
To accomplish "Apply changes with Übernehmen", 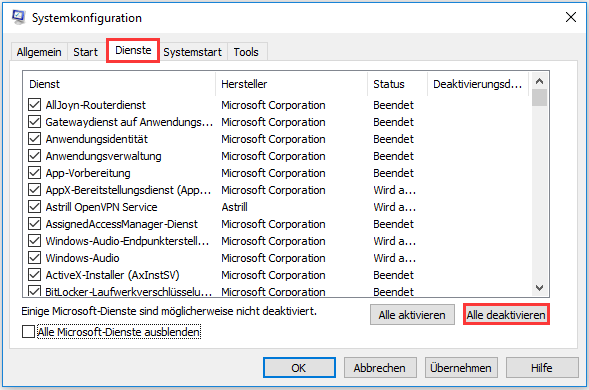I will 461,367.
